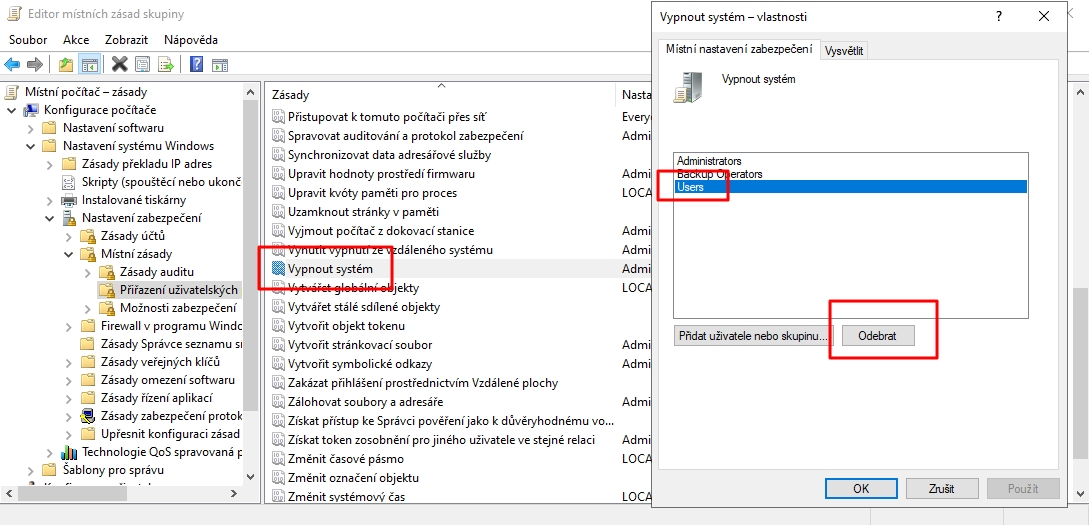Viewport: 1089px width, 525px height.
Task: Collapse the Nastavení zabezpečení node
Action: [x=49, y=218]
